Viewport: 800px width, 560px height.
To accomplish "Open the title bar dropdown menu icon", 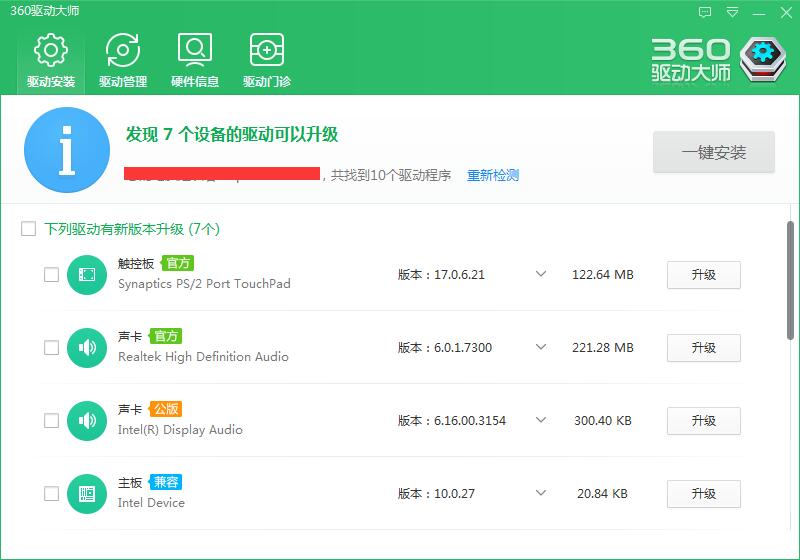I will (x=732, y=12).
